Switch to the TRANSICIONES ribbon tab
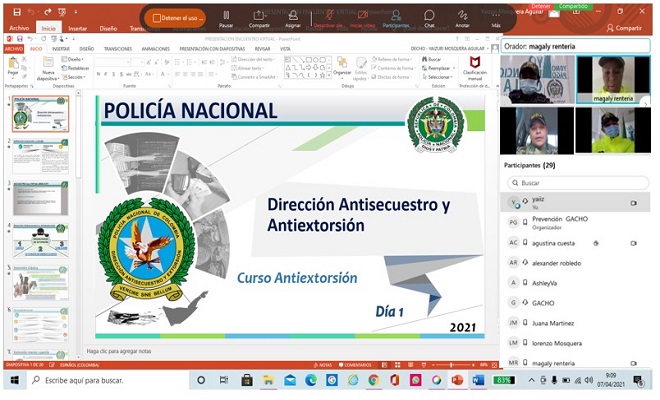 point(117,49)
